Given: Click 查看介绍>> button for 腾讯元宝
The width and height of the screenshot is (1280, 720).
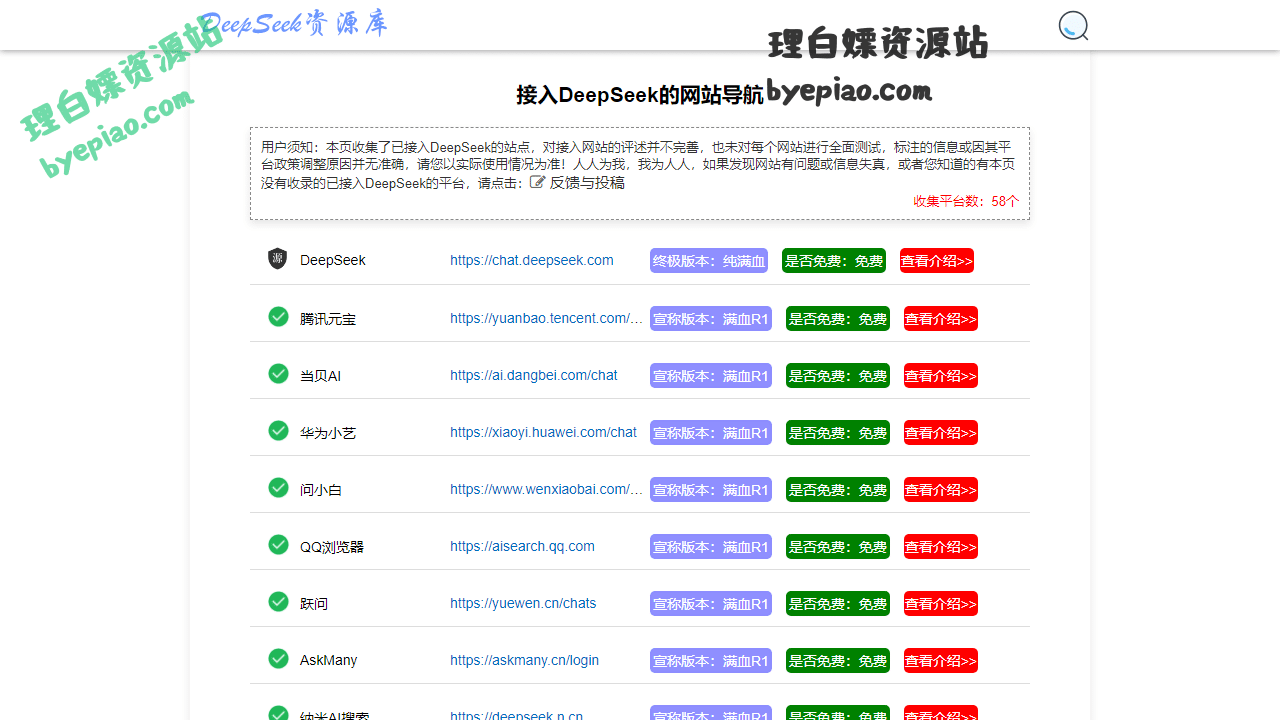Looking at the screenshot, I should pos(941,319).
